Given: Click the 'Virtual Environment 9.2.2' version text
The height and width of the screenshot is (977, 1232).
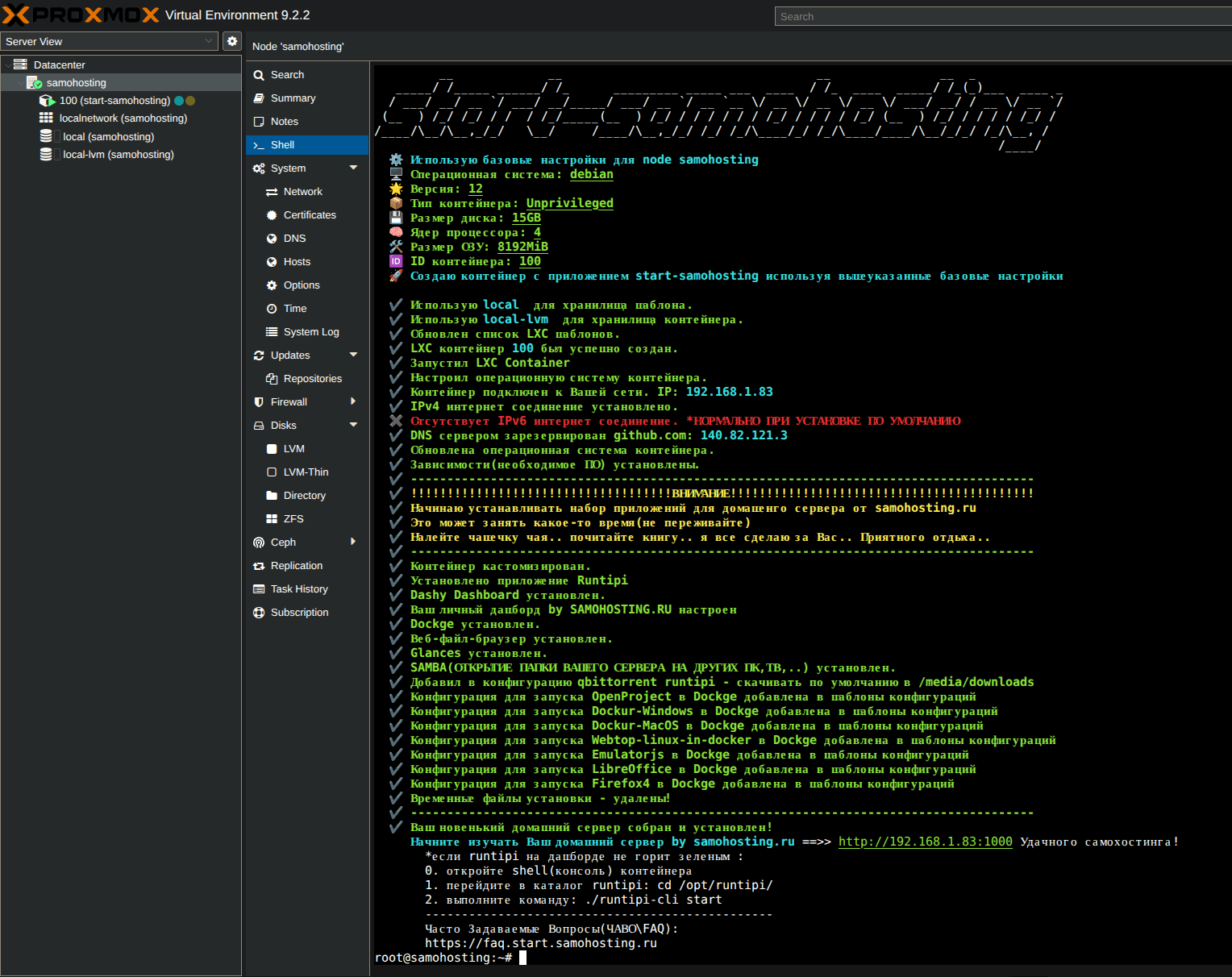Looking at the screenshot, I should 237,15.
